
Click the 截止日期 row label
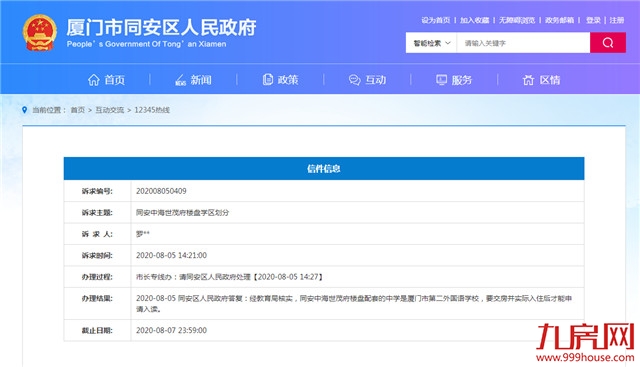(x=97, y=330)
